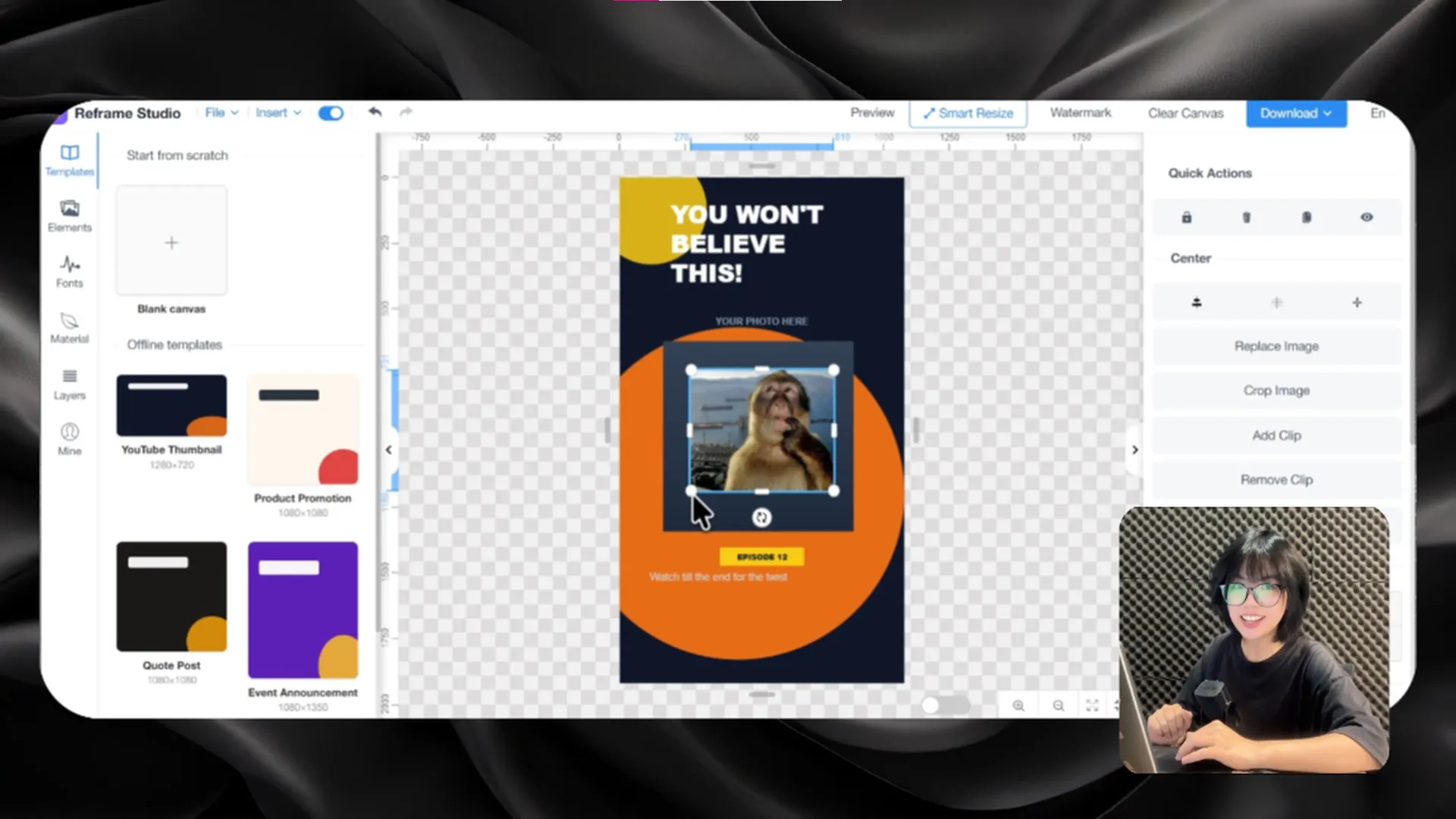The height and width of the screenshot is (819, 1456).
Task: Zoom in on the canvas
Action: (1018, 705)
